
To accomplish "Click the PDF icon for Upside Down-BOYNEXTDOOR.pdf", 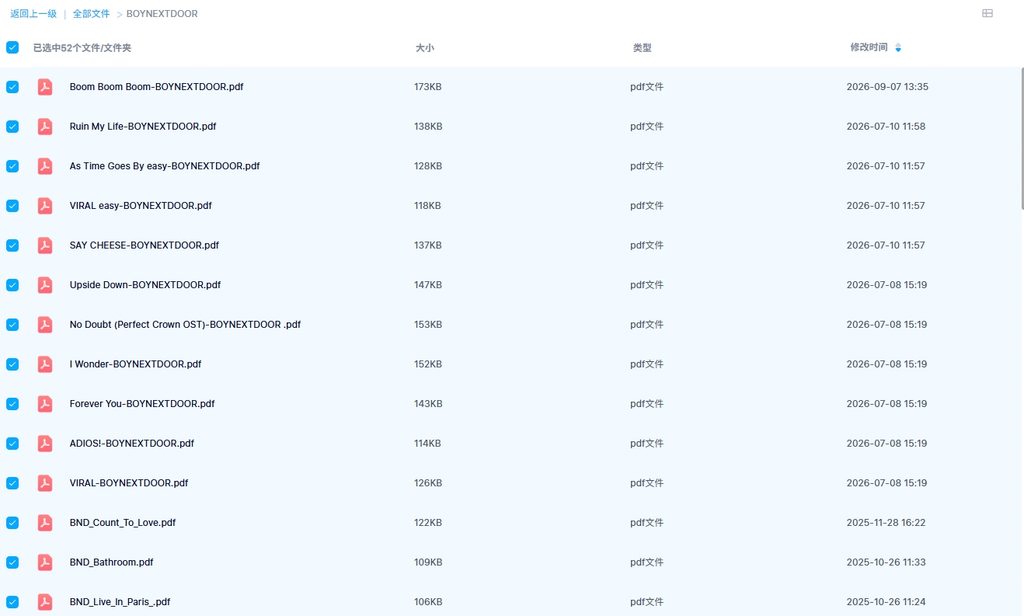I will click(45, 285).
